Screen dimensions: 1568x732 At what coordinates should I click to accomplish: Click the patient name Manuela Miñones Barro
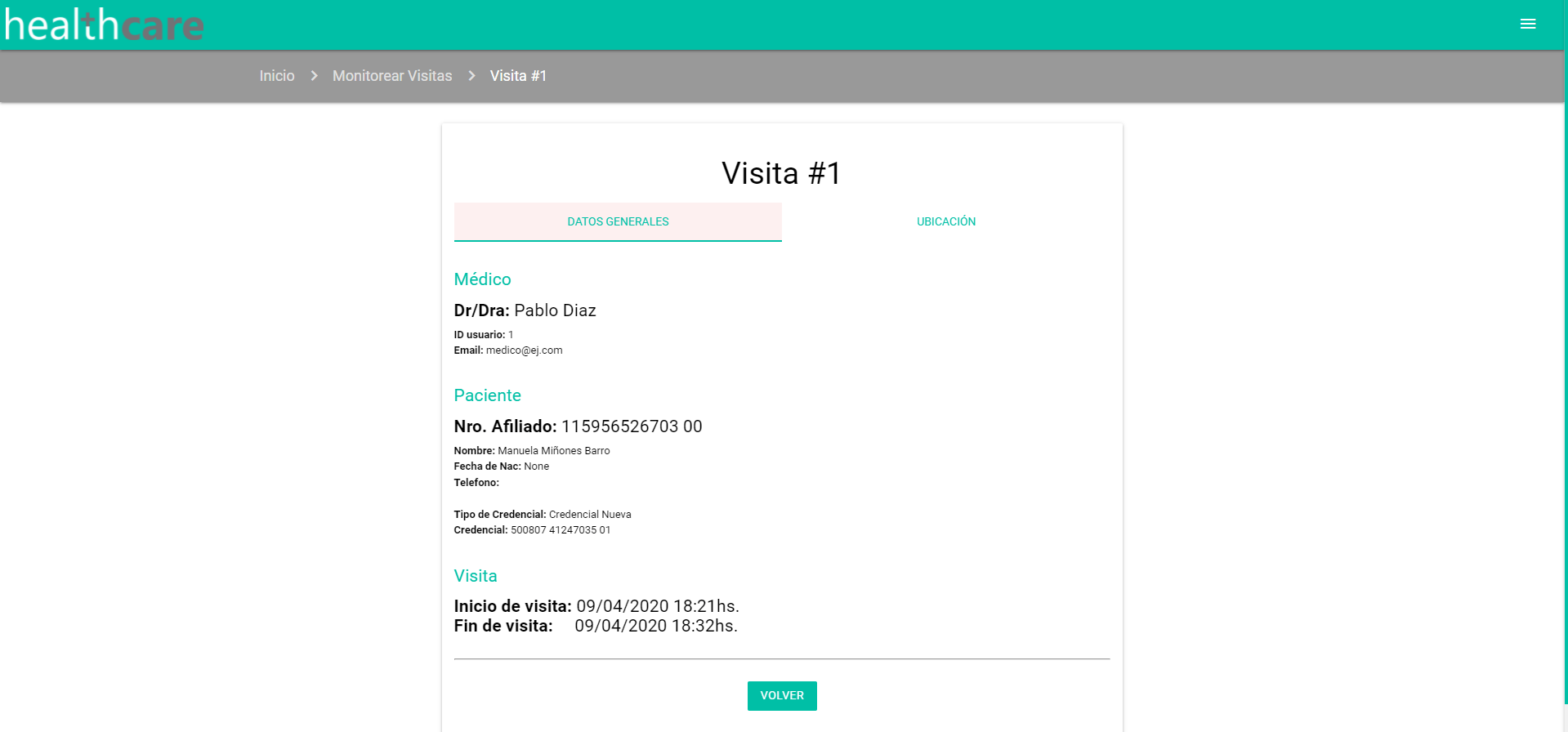point(553,451)
